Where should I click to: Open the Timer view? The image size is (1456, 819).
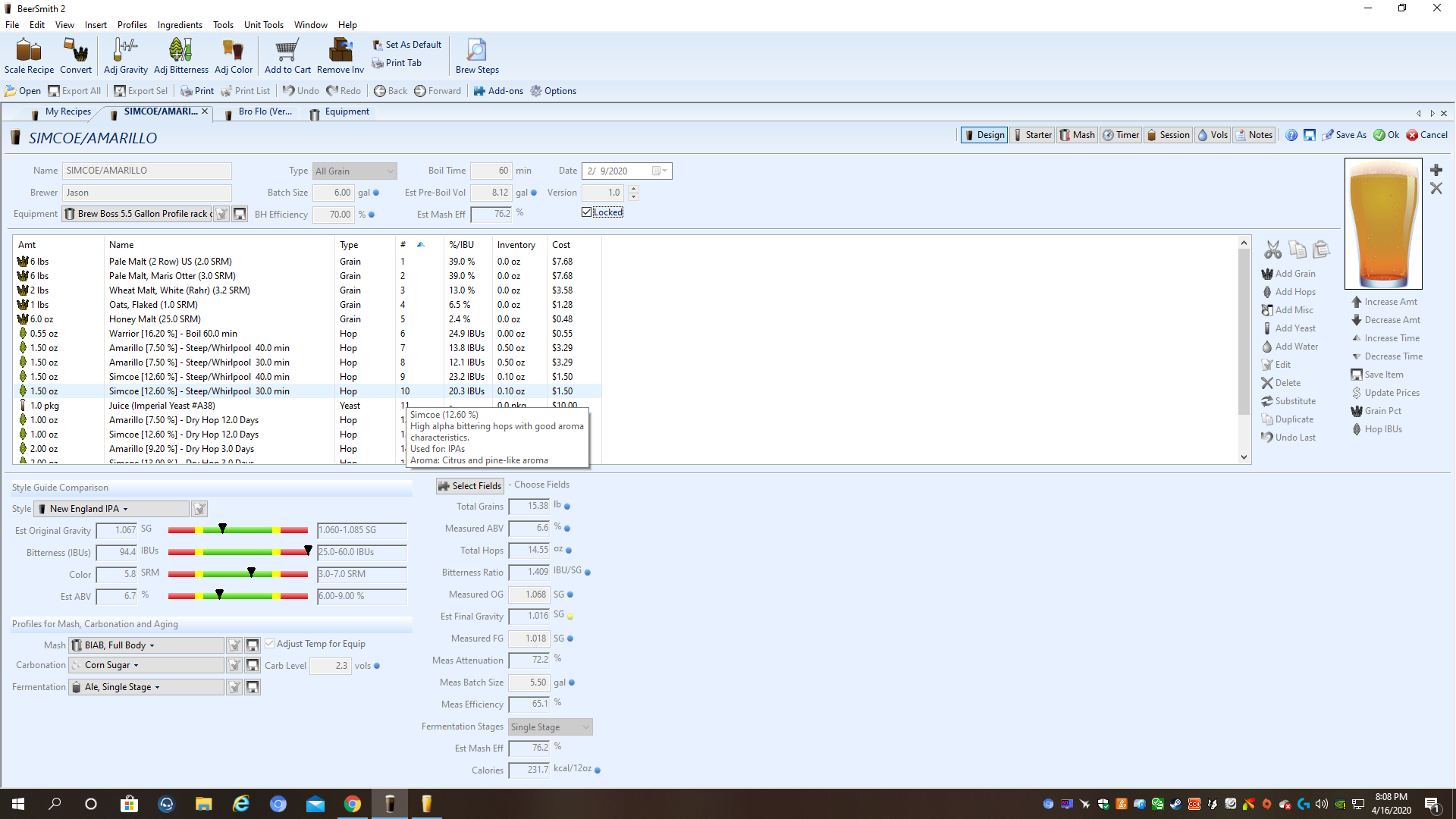[1121, 135]
